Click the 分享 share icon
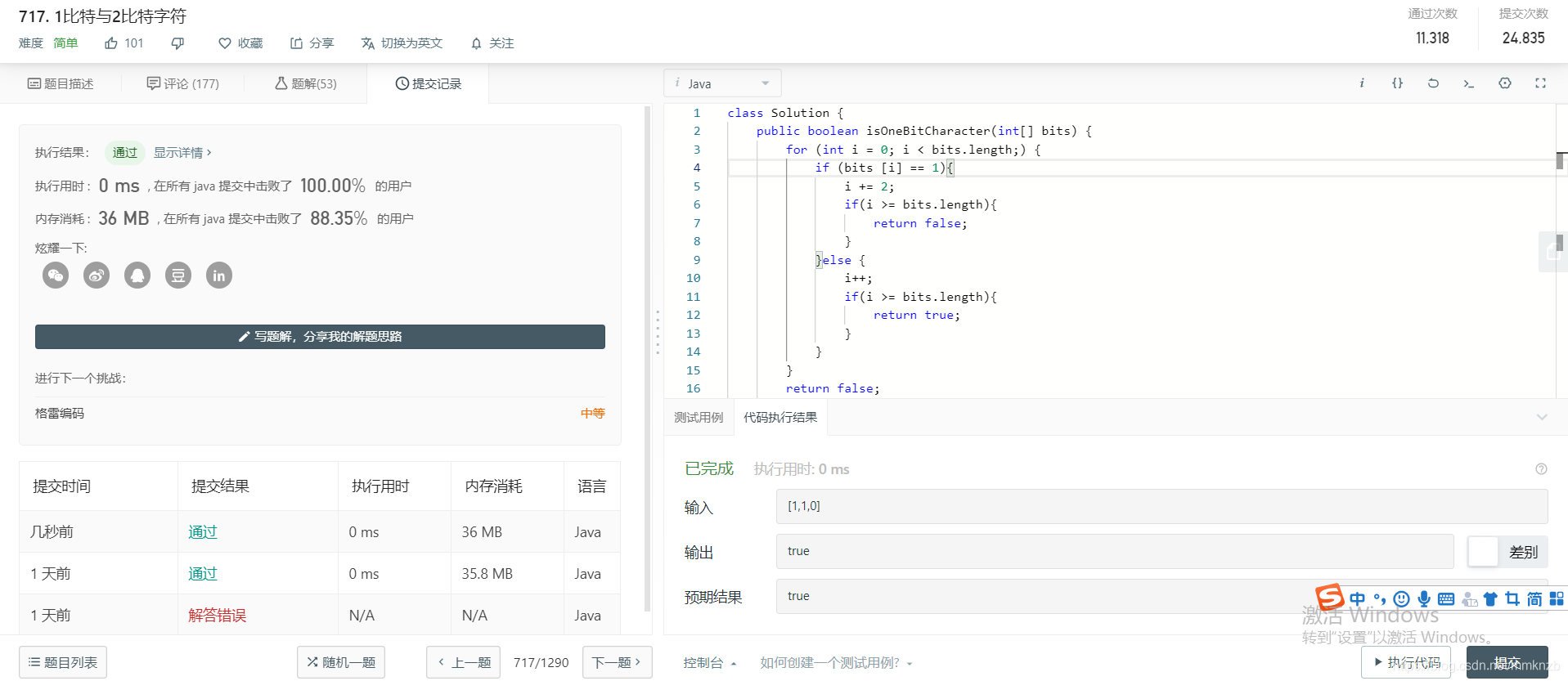Screen dimensions: 1568x681 296,43
